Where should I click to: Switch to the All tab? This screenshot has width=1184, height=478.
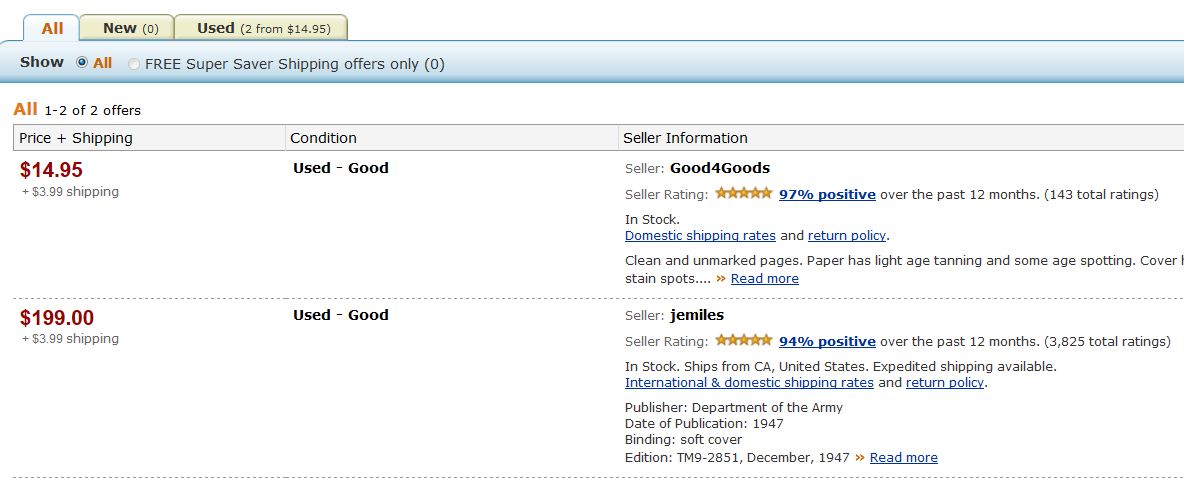pos(52,28)
